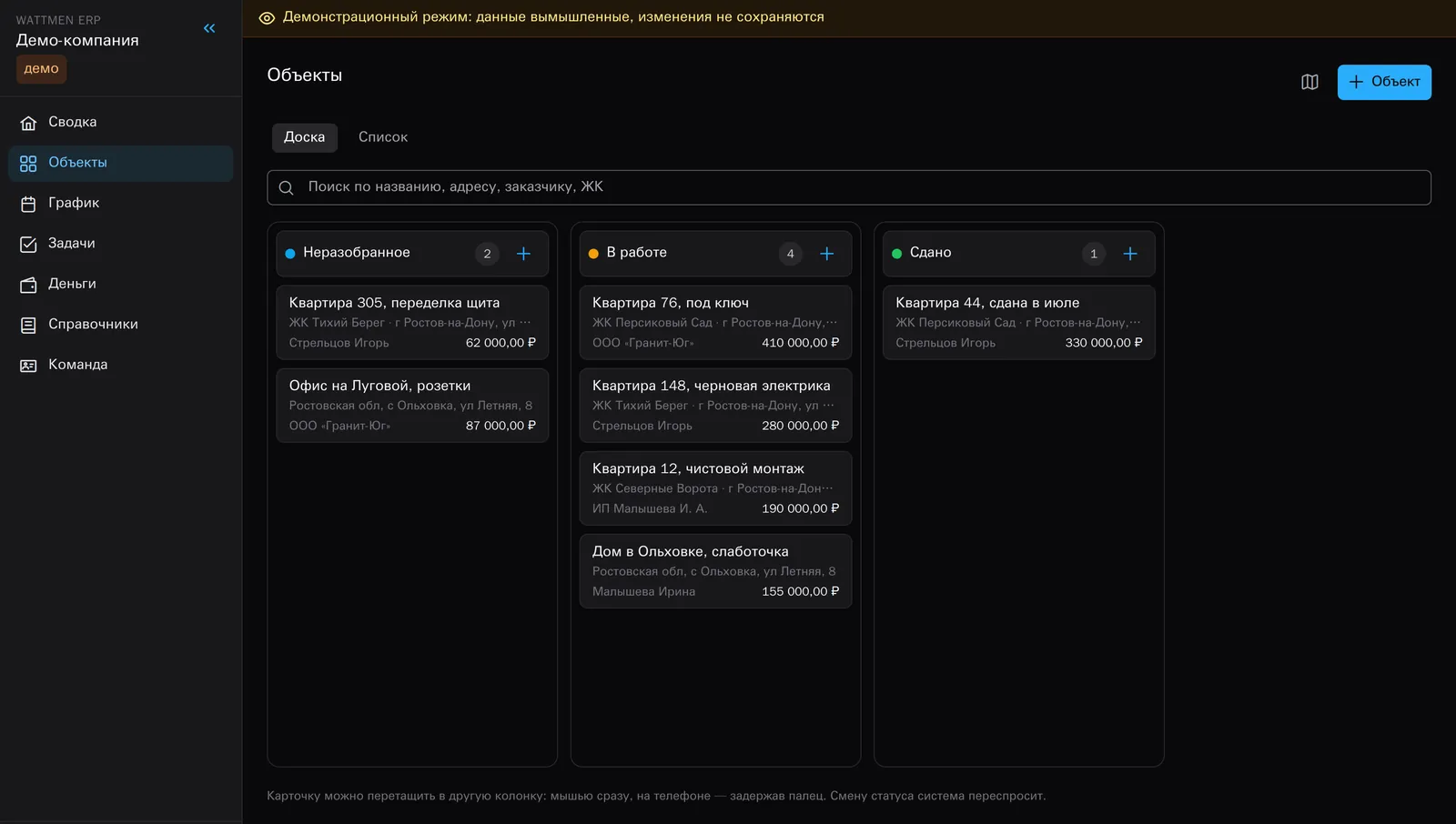Collapse the sidebar with the double-chevron icon
The image size is (1456, 824).
(209, 28)
